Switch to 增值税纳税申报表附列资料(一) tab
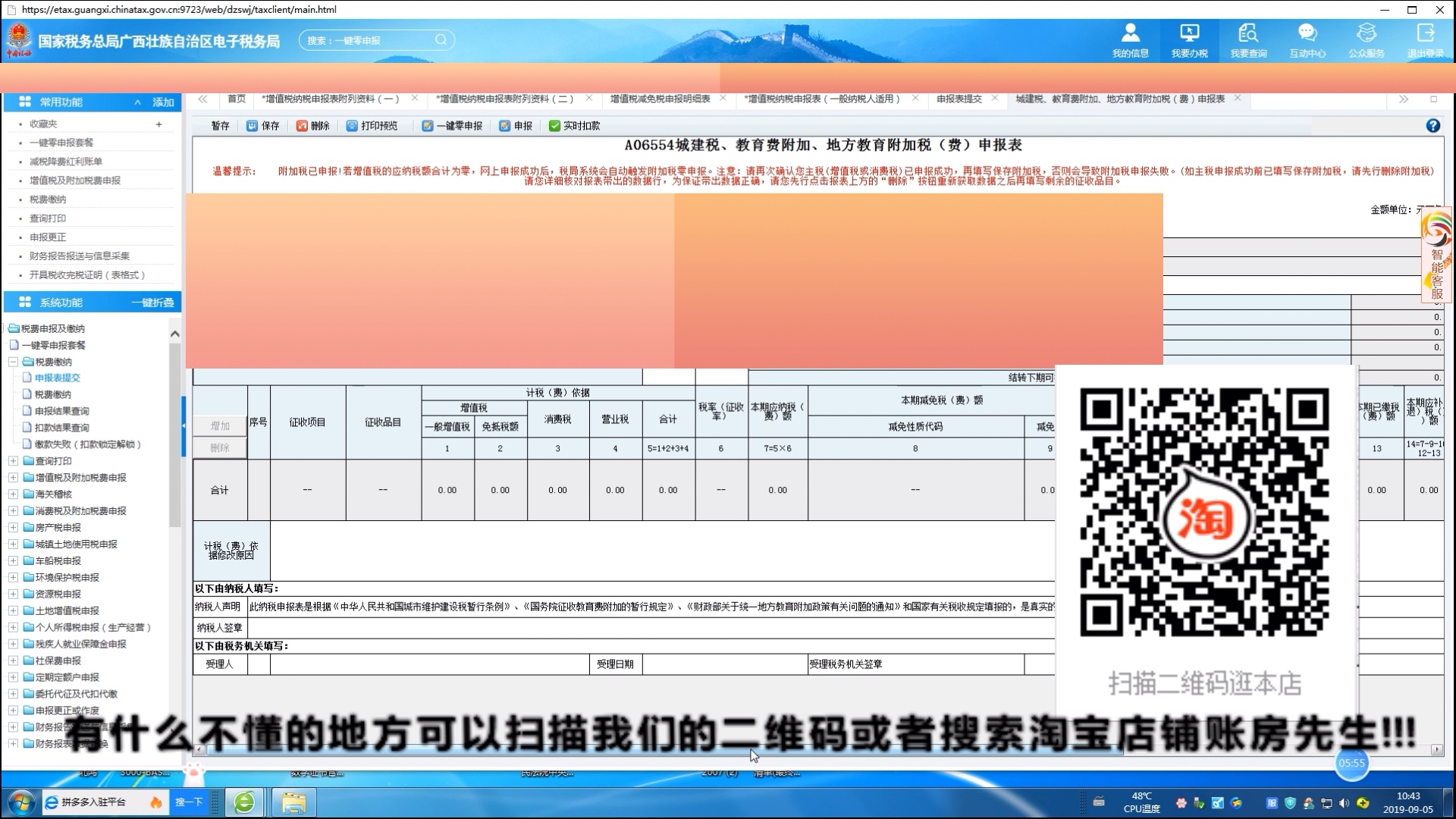1456x819 pixels. click(x=331, y=99)
